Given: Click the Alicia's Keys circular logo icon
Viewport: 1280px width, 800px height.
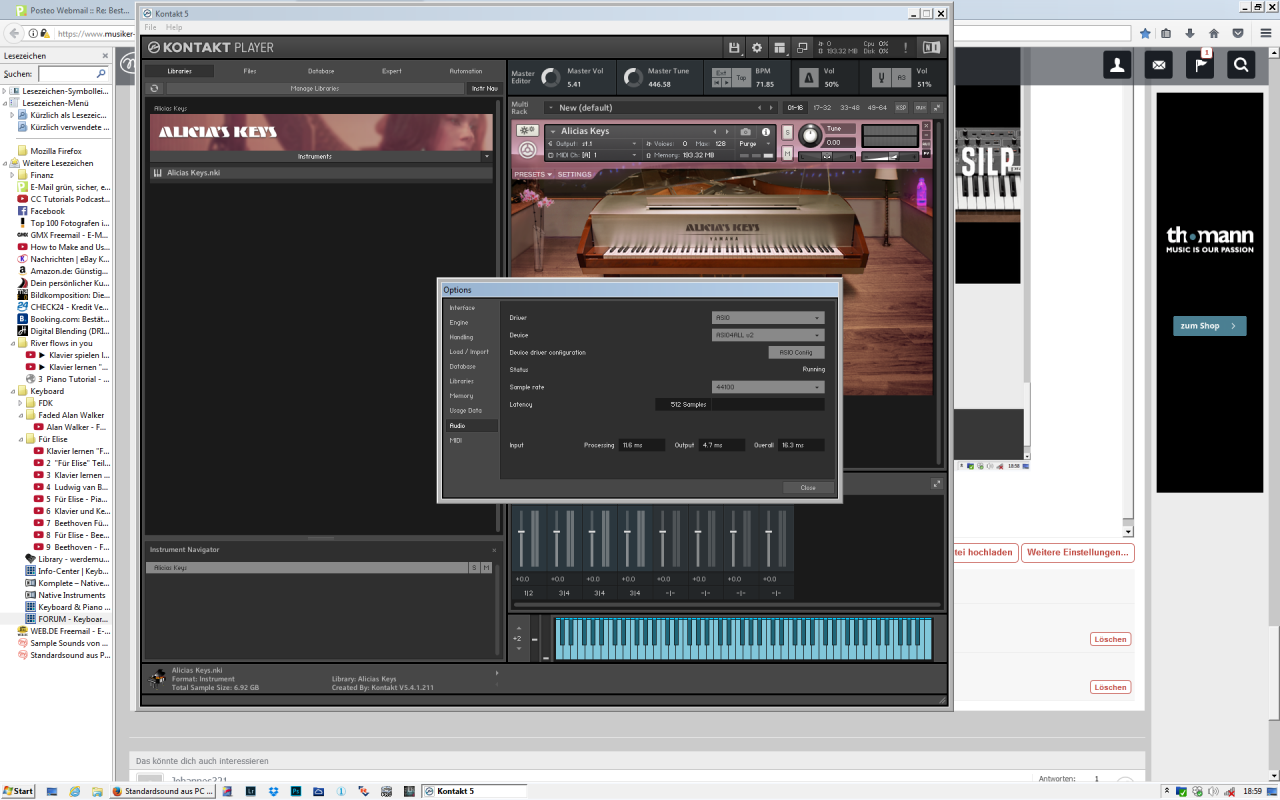Looking at the screenshot, I should tap(527, 150).
